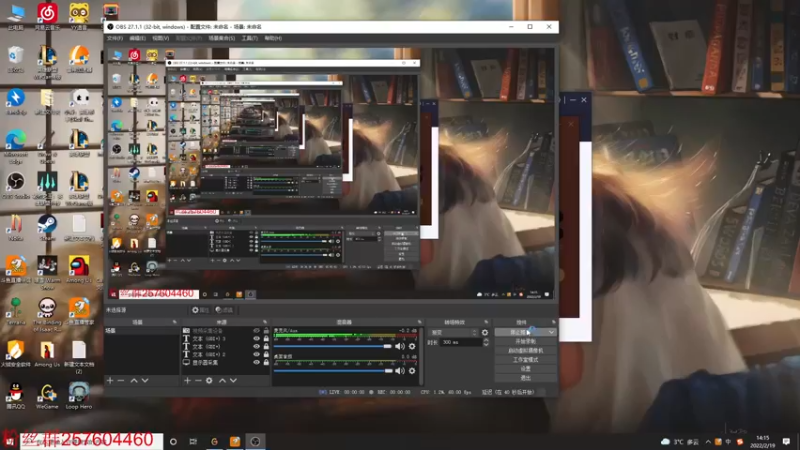Move the selected source down

[x=233, y=381]
